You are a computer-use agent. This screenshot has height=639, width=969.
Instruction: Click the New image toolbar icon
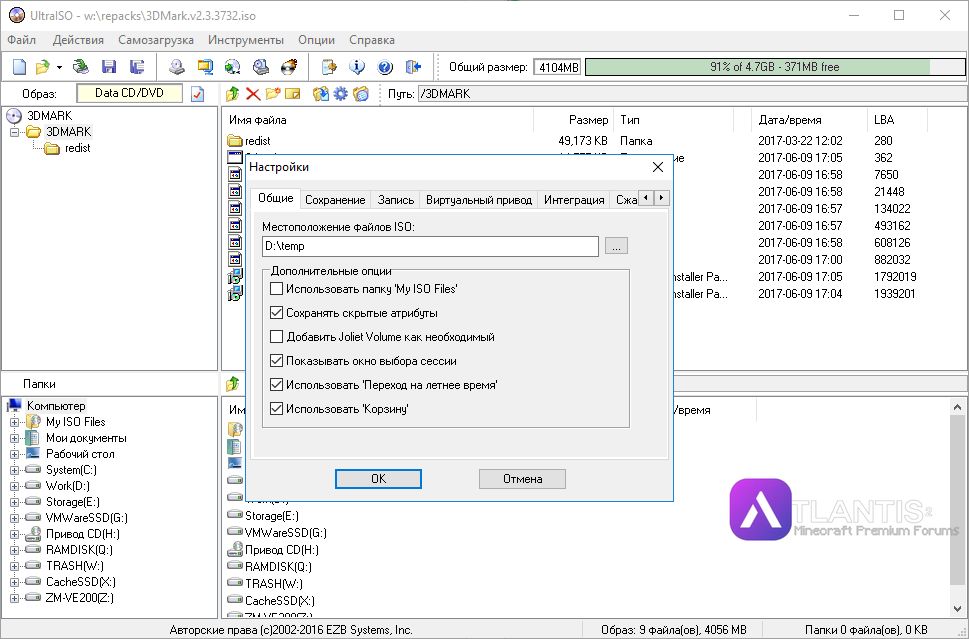20,67
